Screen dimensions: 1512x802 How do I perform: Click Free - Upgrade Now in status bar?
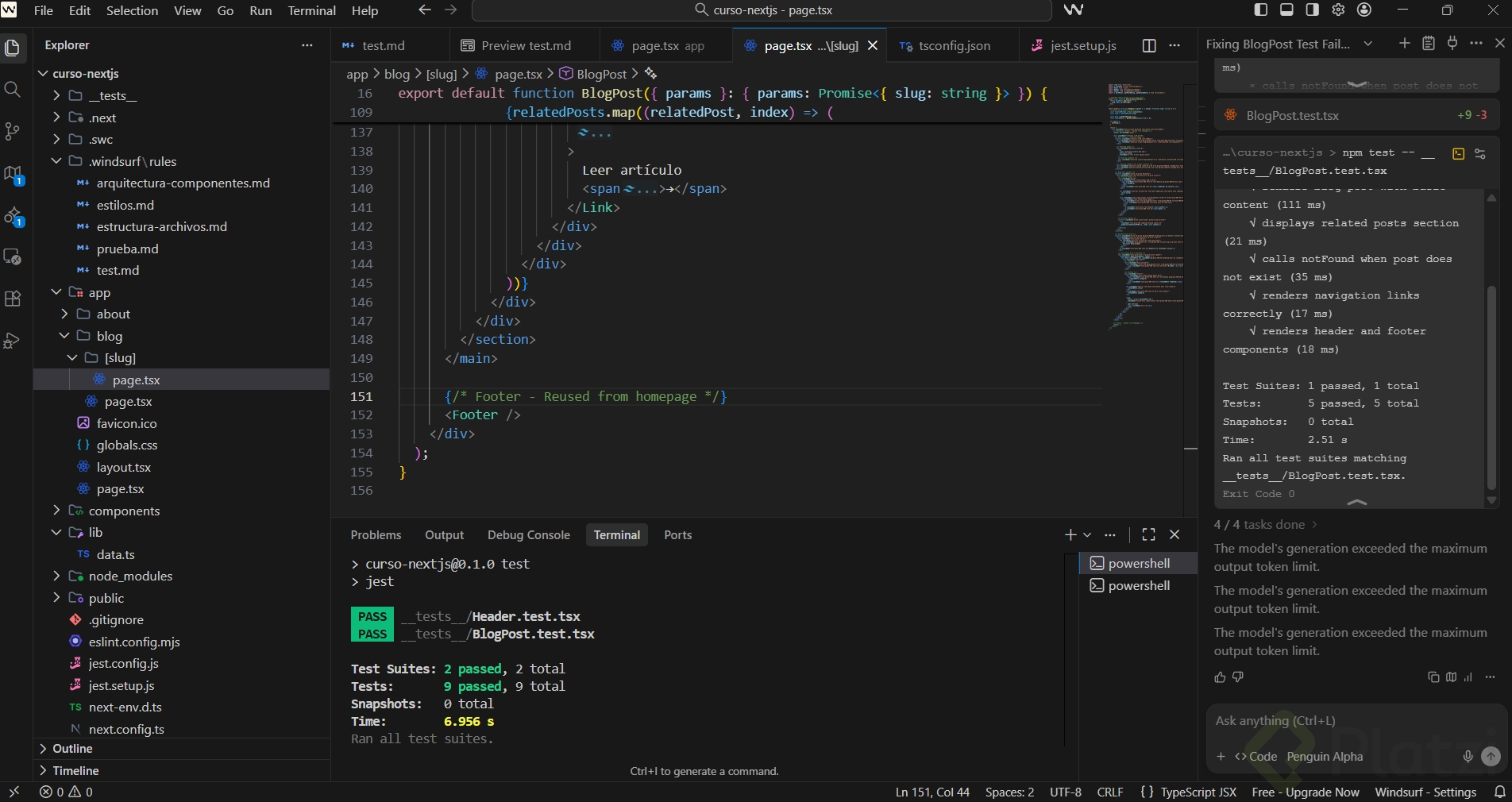pyautogui.click(x=1306, y=792)
